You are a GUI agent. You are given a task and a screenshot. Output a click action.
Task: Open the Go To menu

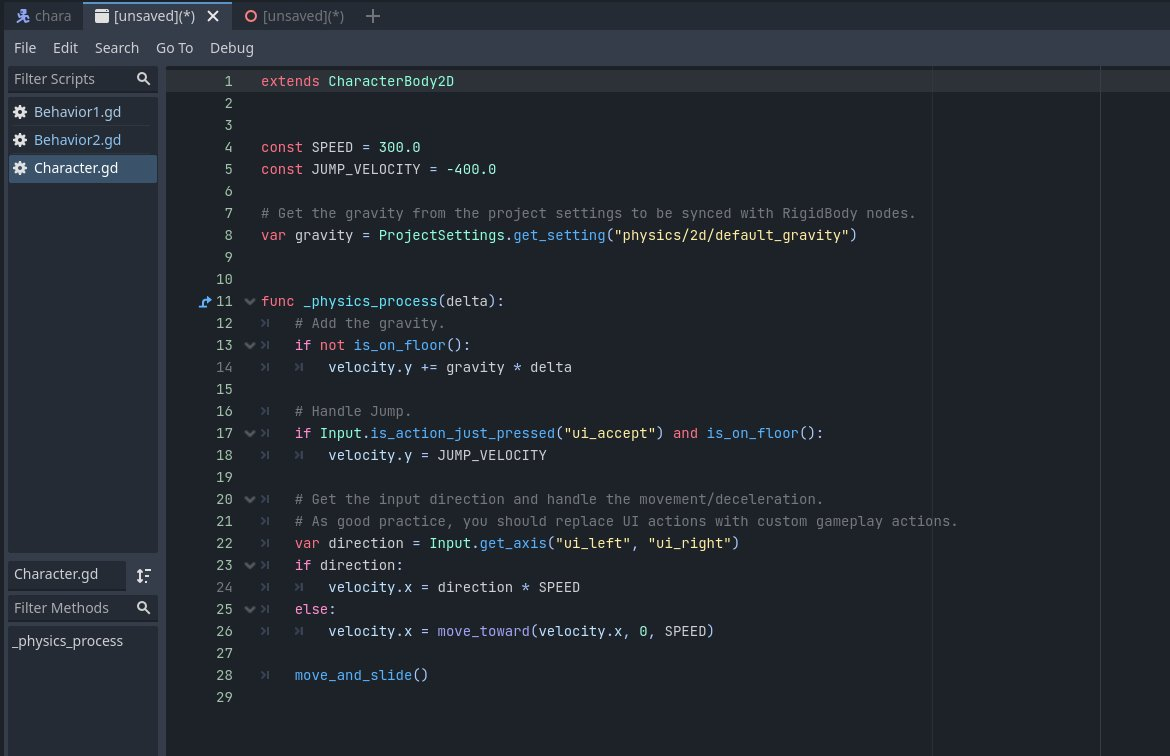(x=175, y=48)
